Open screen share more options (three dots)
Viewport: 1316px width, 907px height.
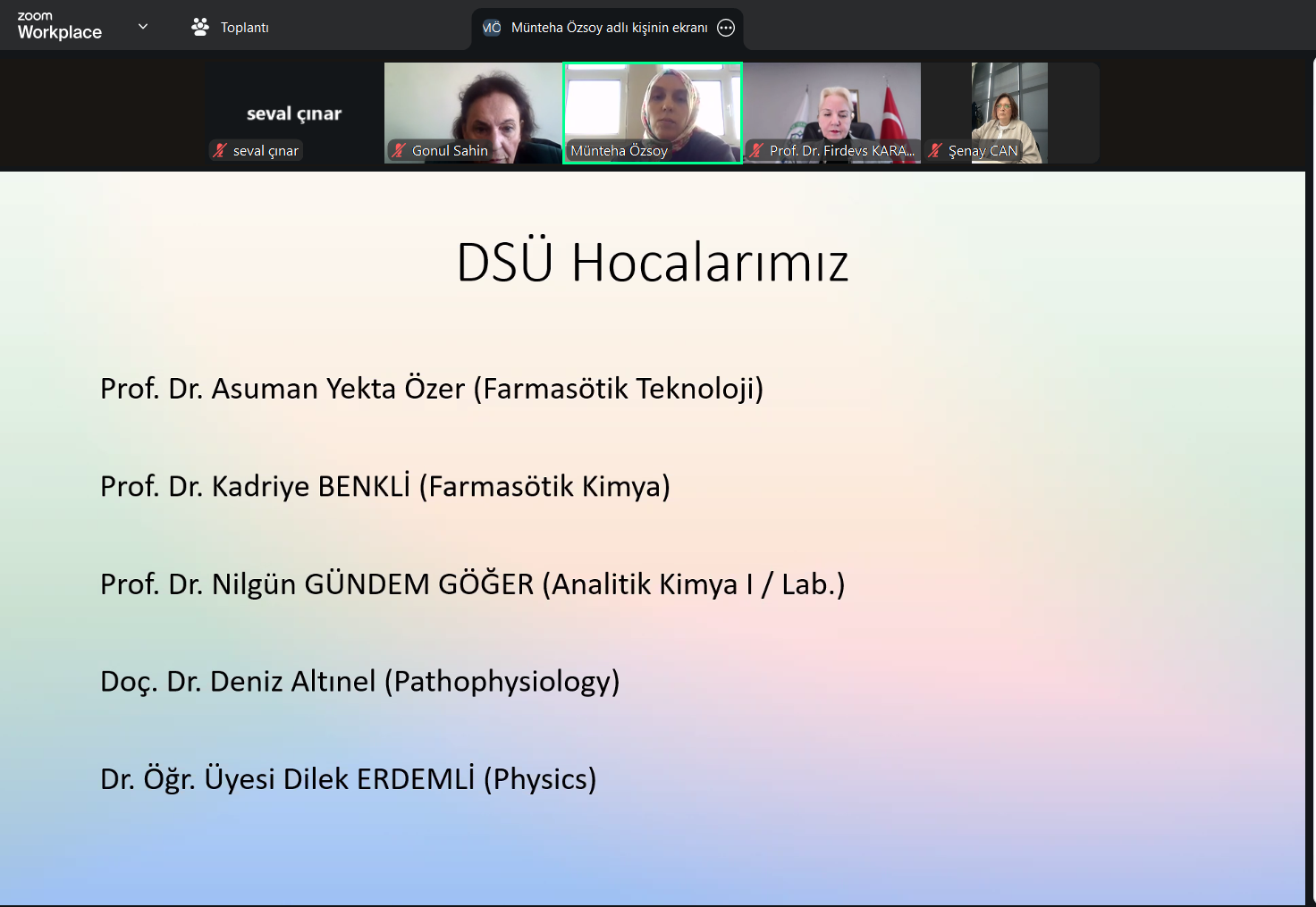726,28
